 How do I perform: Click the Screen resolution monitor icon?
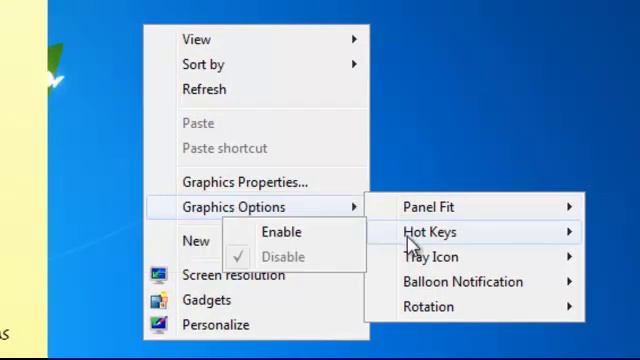pyautogui.click(x=158, y=275)
